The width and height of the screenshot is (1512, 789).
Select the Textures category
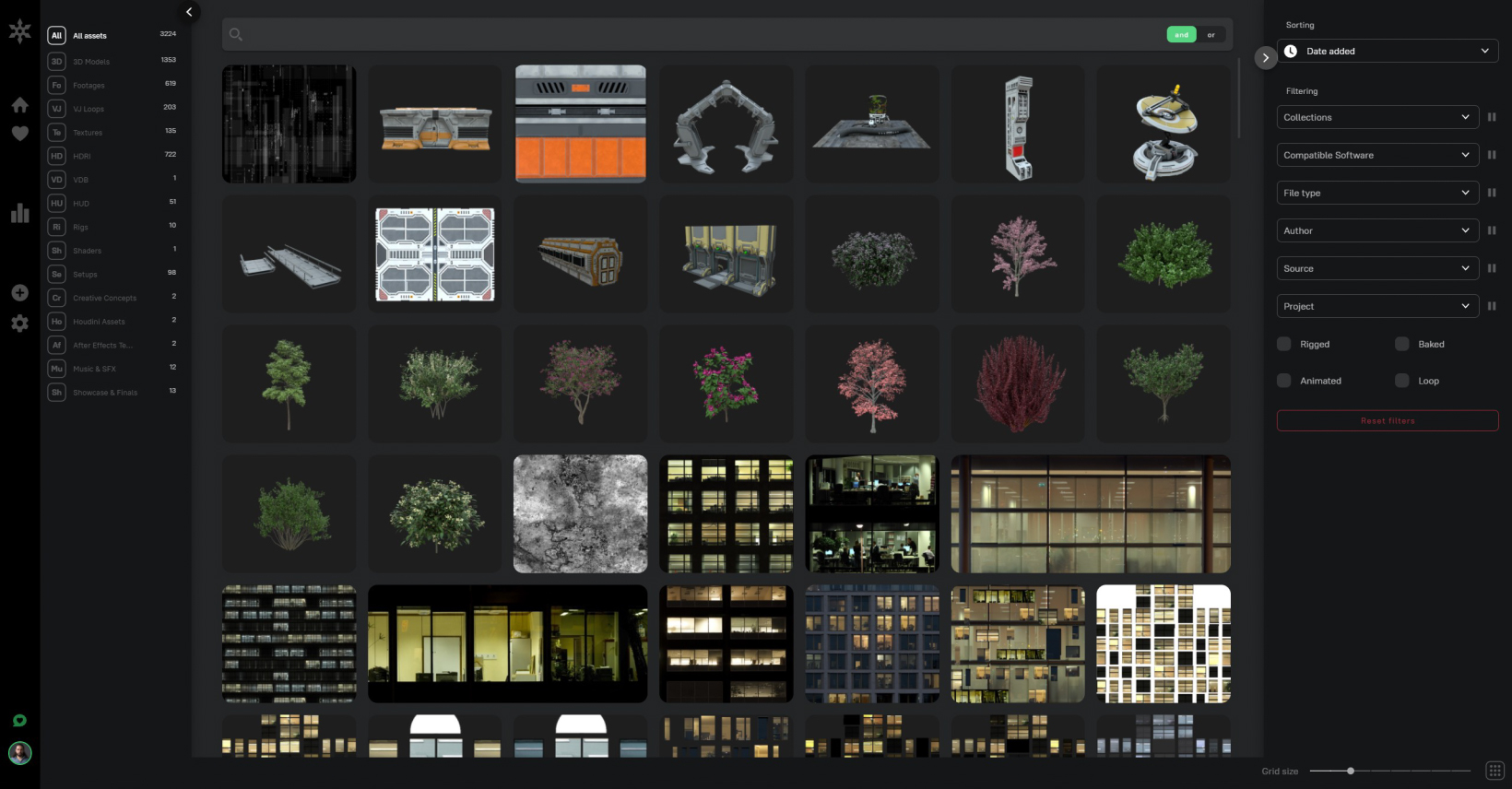click(112, 132)
